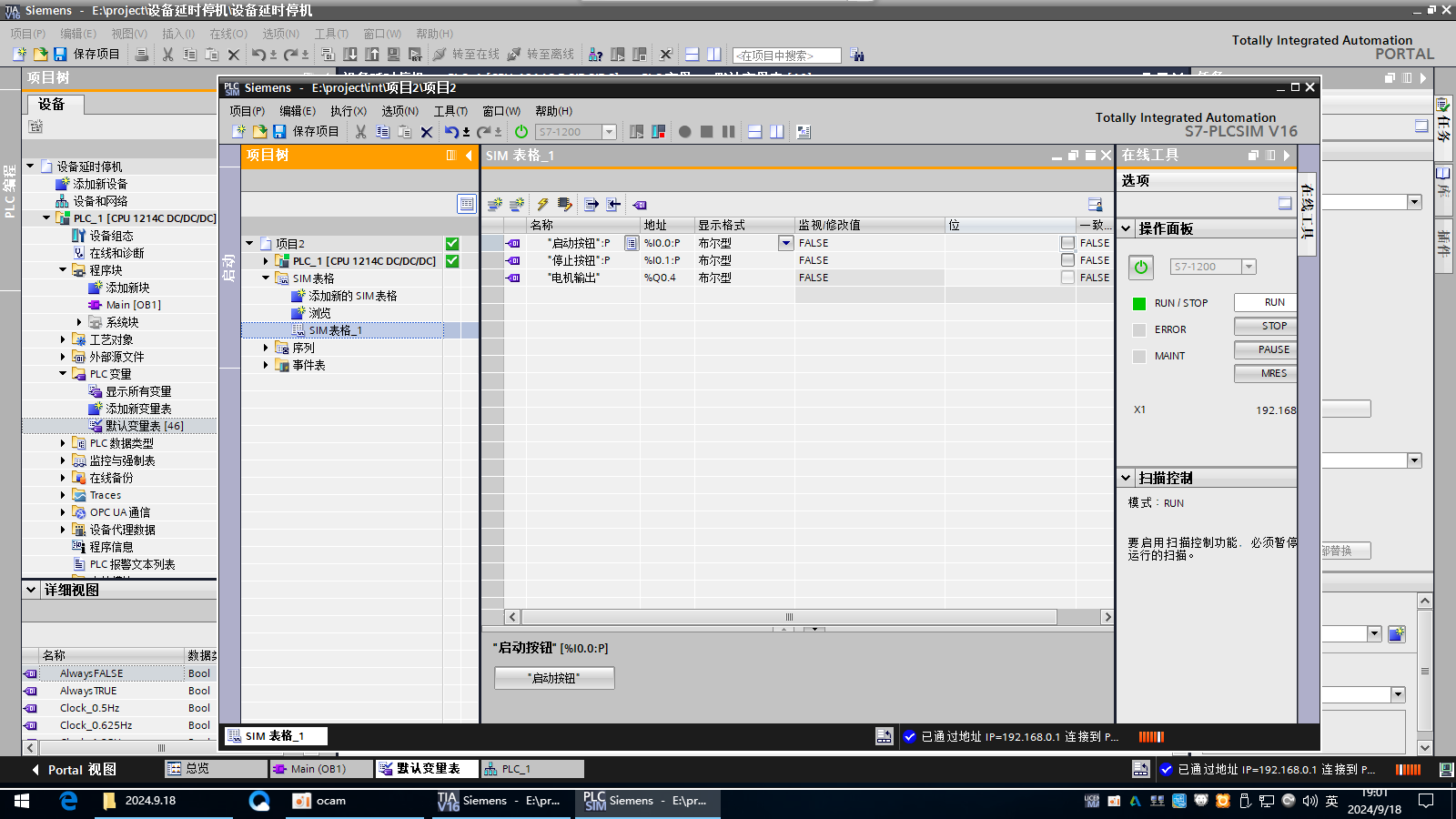Screen dimensions: 1456x819
Task: Expand 工艺对象 node in TIA project tree
Action: 63,339
